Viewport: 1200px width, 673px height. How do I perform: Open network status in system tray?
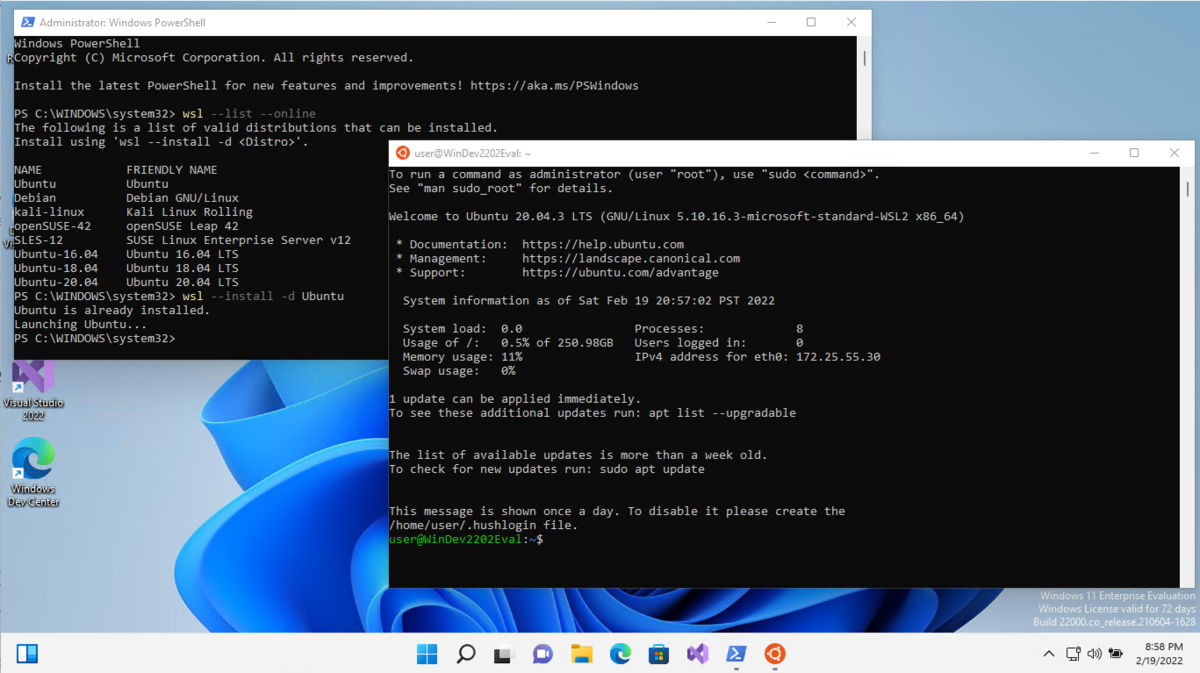point(1073,654)
